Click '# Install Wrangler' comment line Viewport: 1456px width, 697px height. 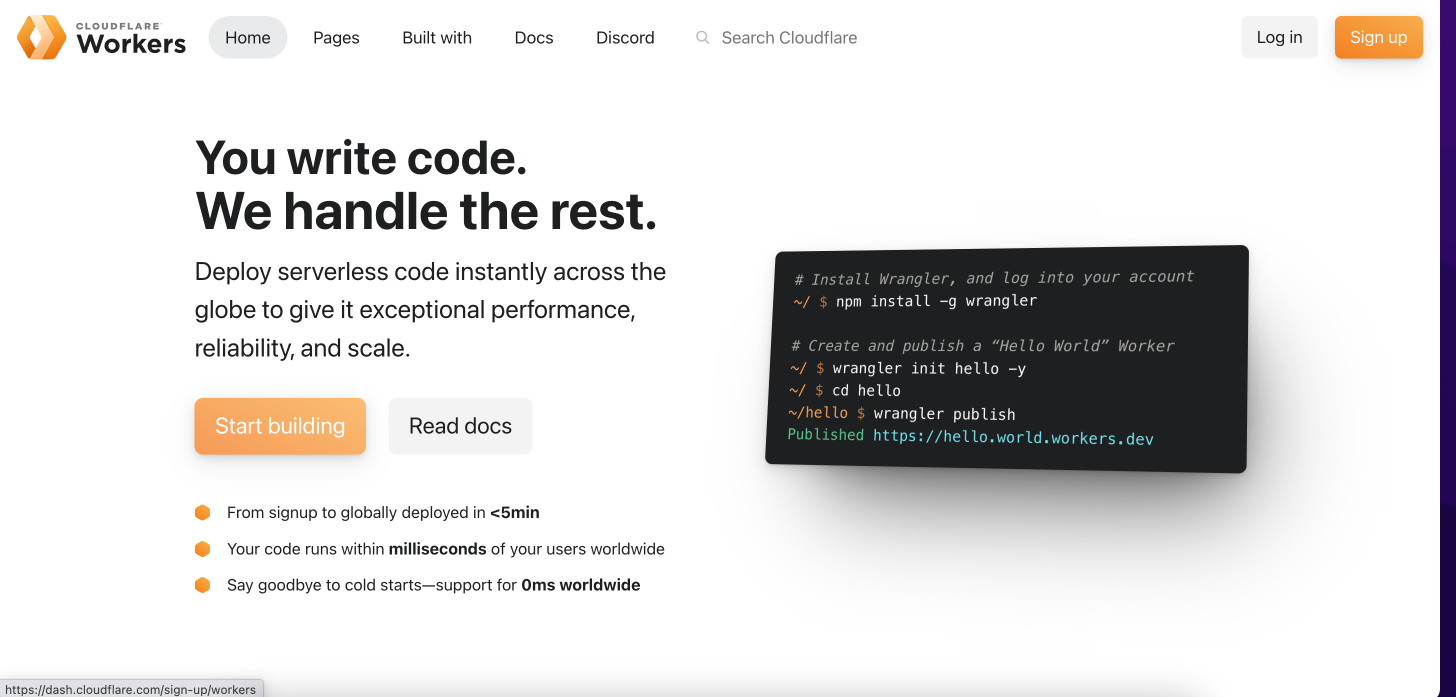pyautogui.click(x=994, y=277)
